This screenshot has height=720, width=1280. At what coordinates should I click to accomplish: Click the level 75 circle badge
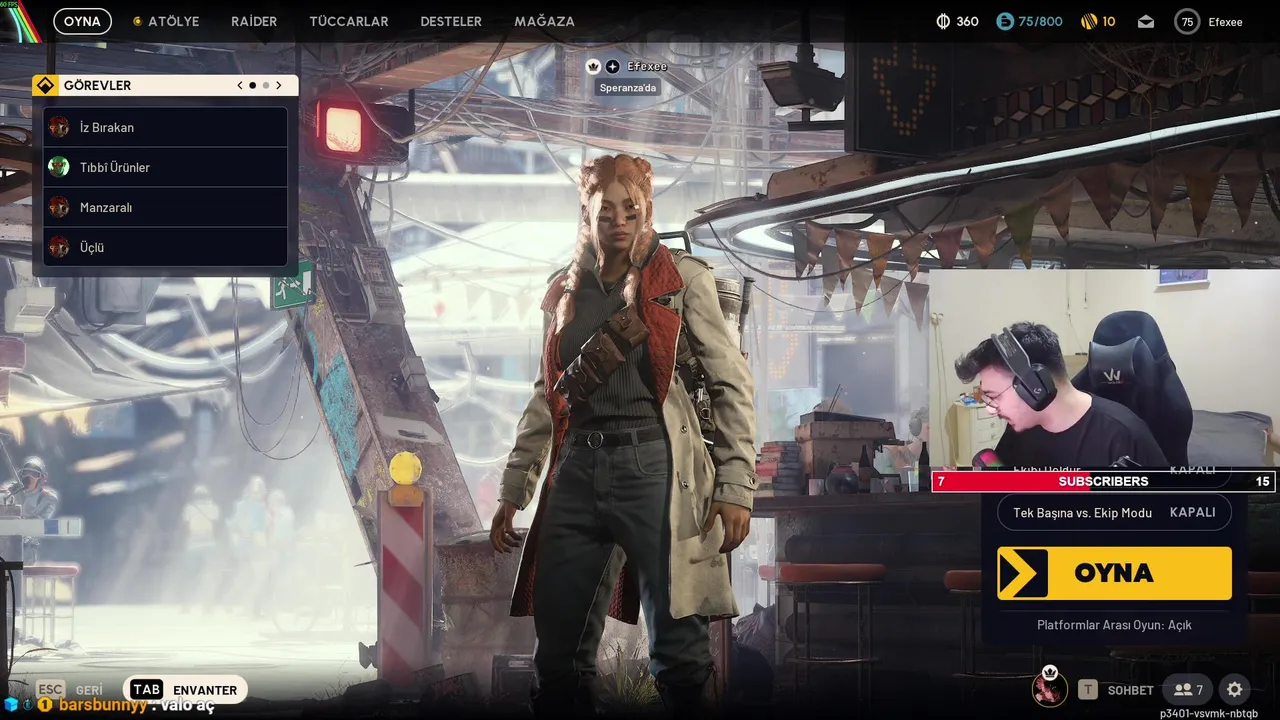coord(1187,21)
